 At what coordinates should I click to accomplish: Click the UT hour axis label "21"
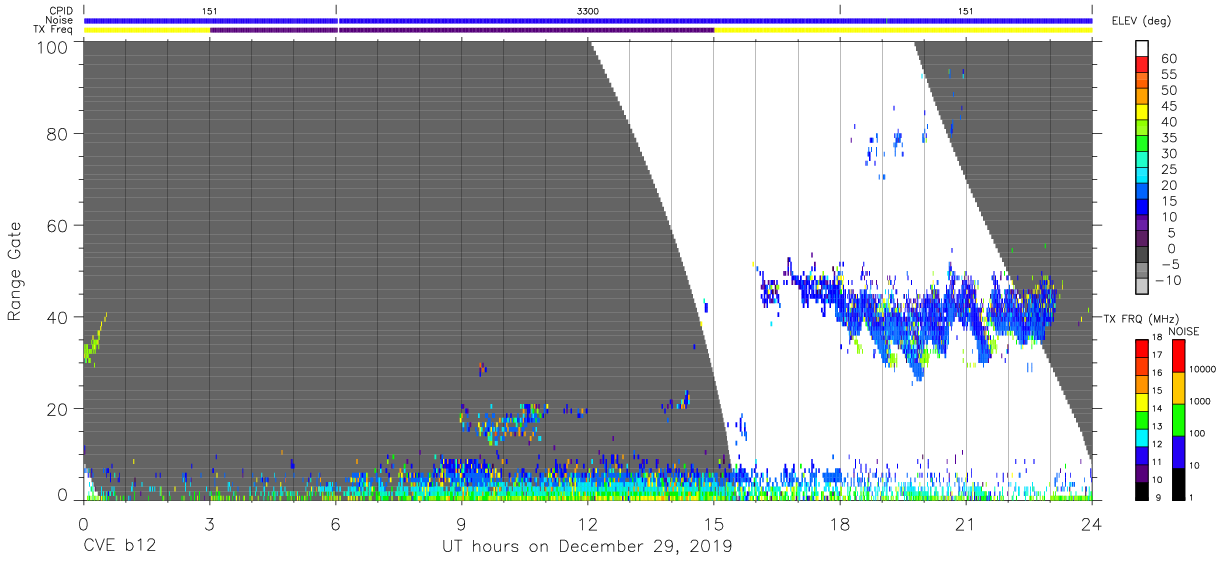tap(966, 523)
